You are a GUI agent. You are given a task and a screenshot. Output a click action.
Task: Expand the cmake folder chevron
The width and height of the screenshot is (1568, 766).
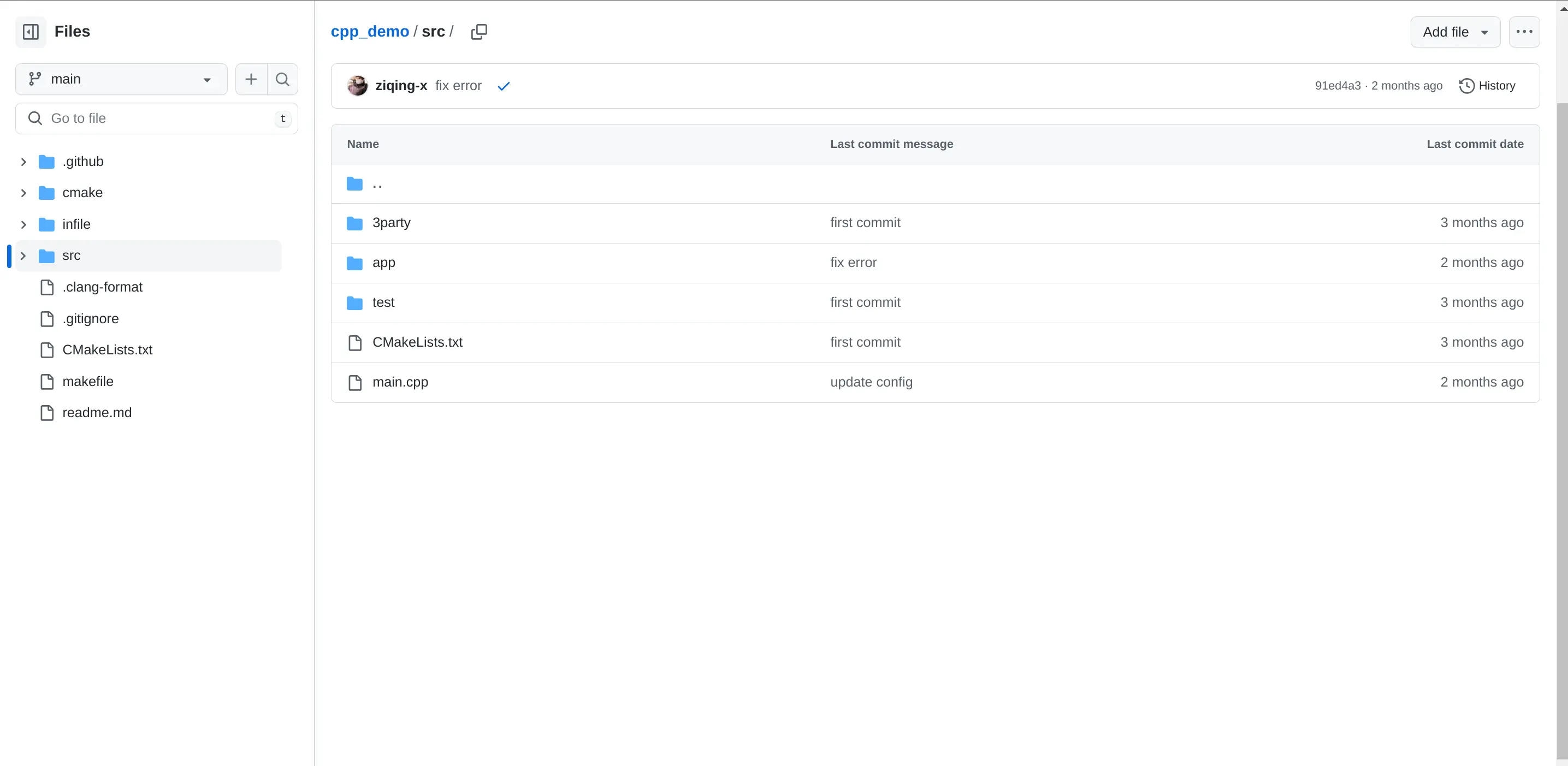(23, 193)
